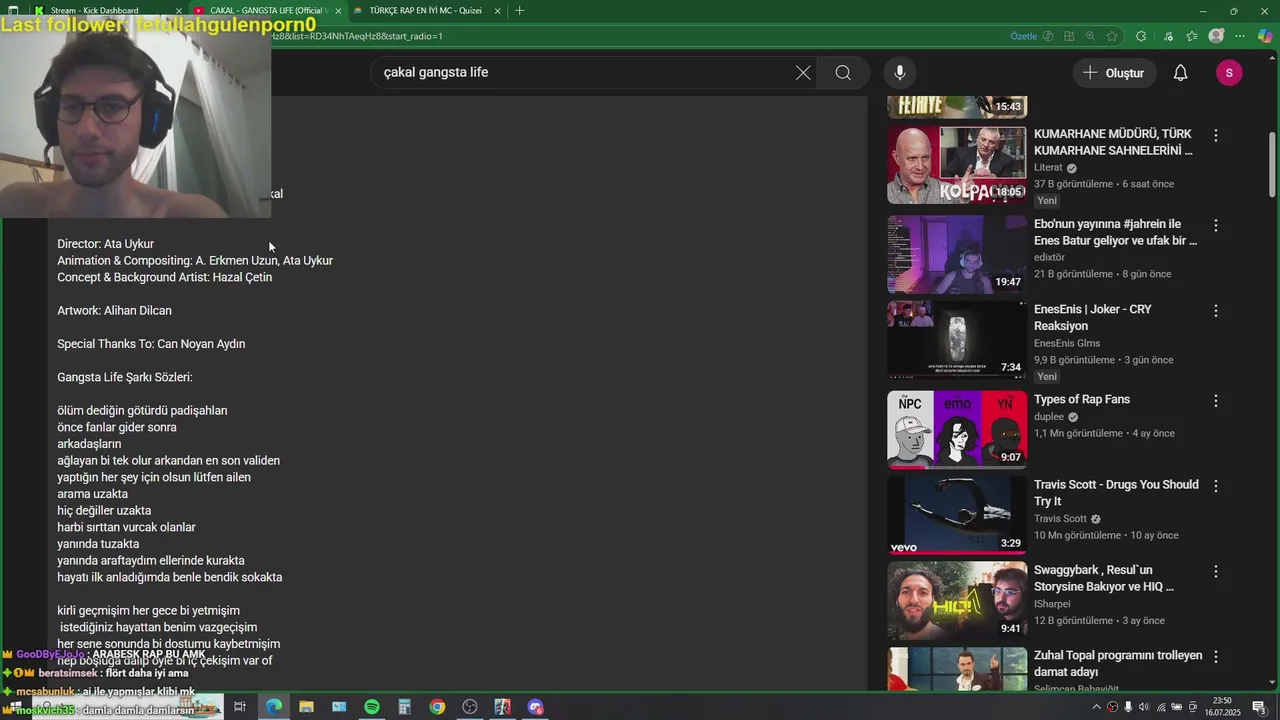Start voice search with microphone icon
This screenshot has width=1280, height=720.
900,73
